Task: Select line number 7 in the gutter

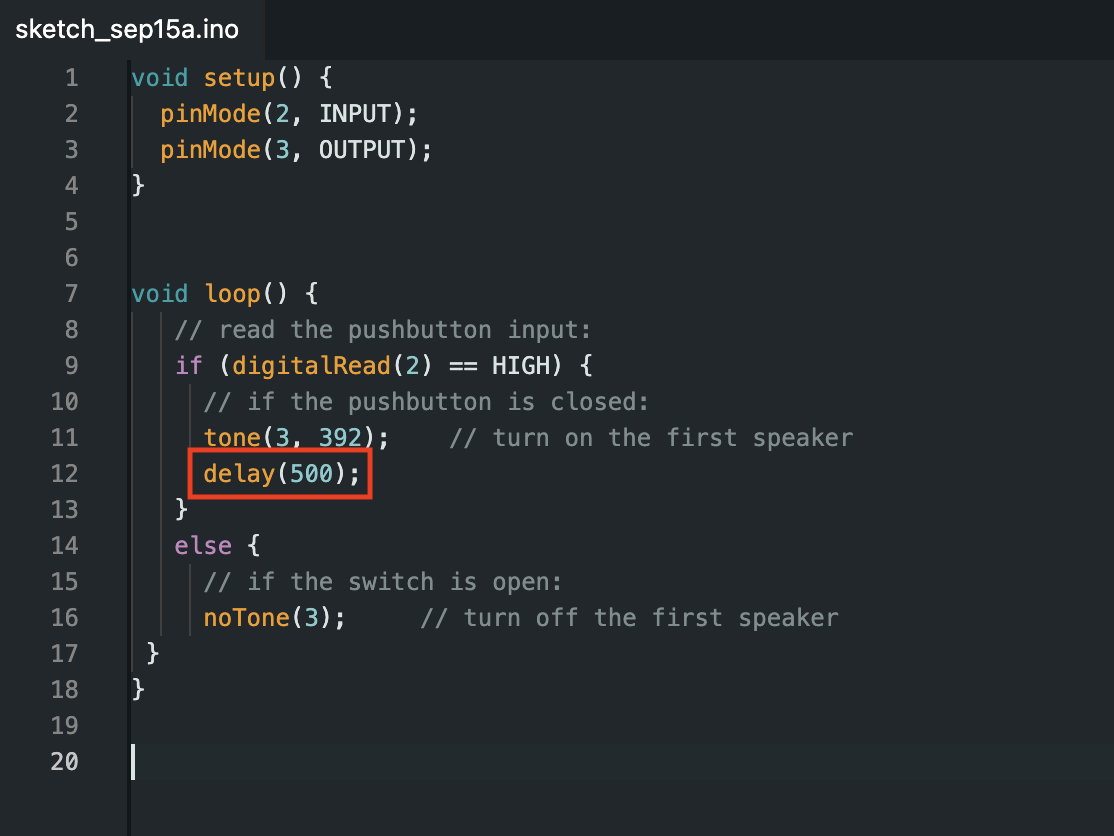Action: click(70, 294)
